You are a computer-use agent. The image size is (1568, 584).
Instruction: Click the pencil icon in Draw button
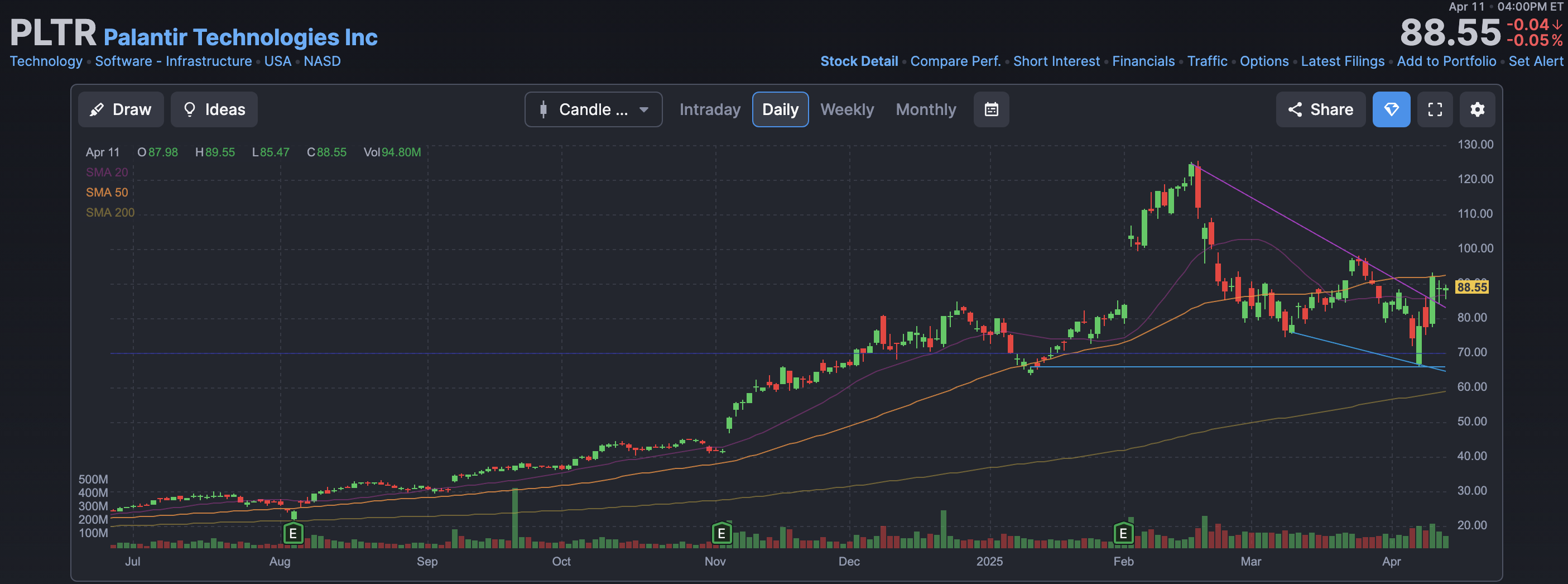click(96, 109)
